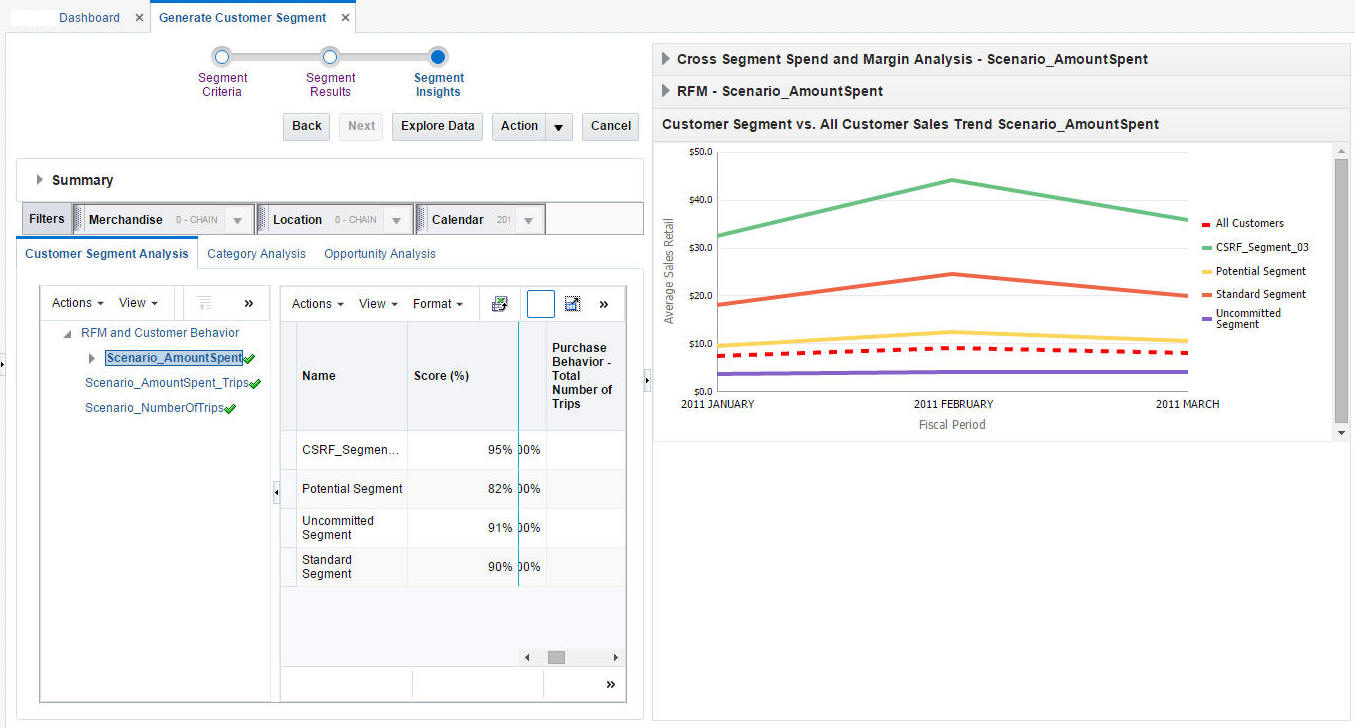Click the Detach table icon

[573, 304]
